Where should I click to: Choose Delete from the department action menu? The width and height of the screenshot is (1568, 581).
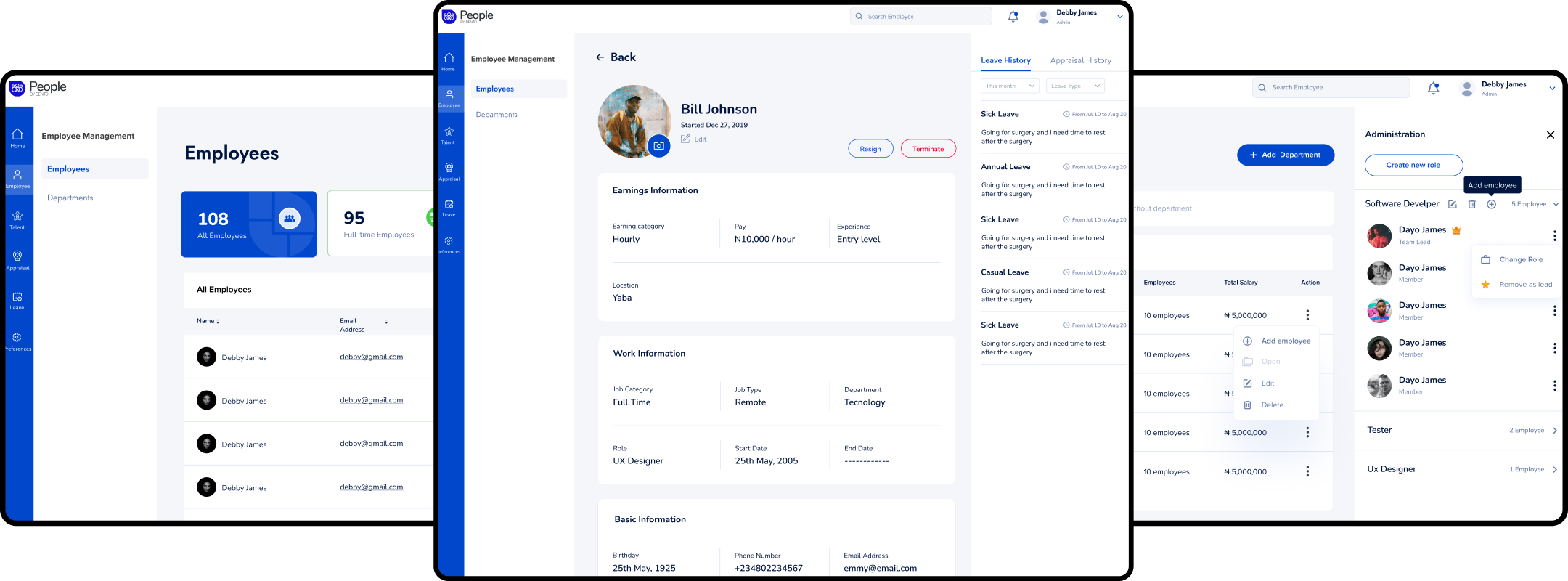pyautogui.click(x=1263, y=405)
